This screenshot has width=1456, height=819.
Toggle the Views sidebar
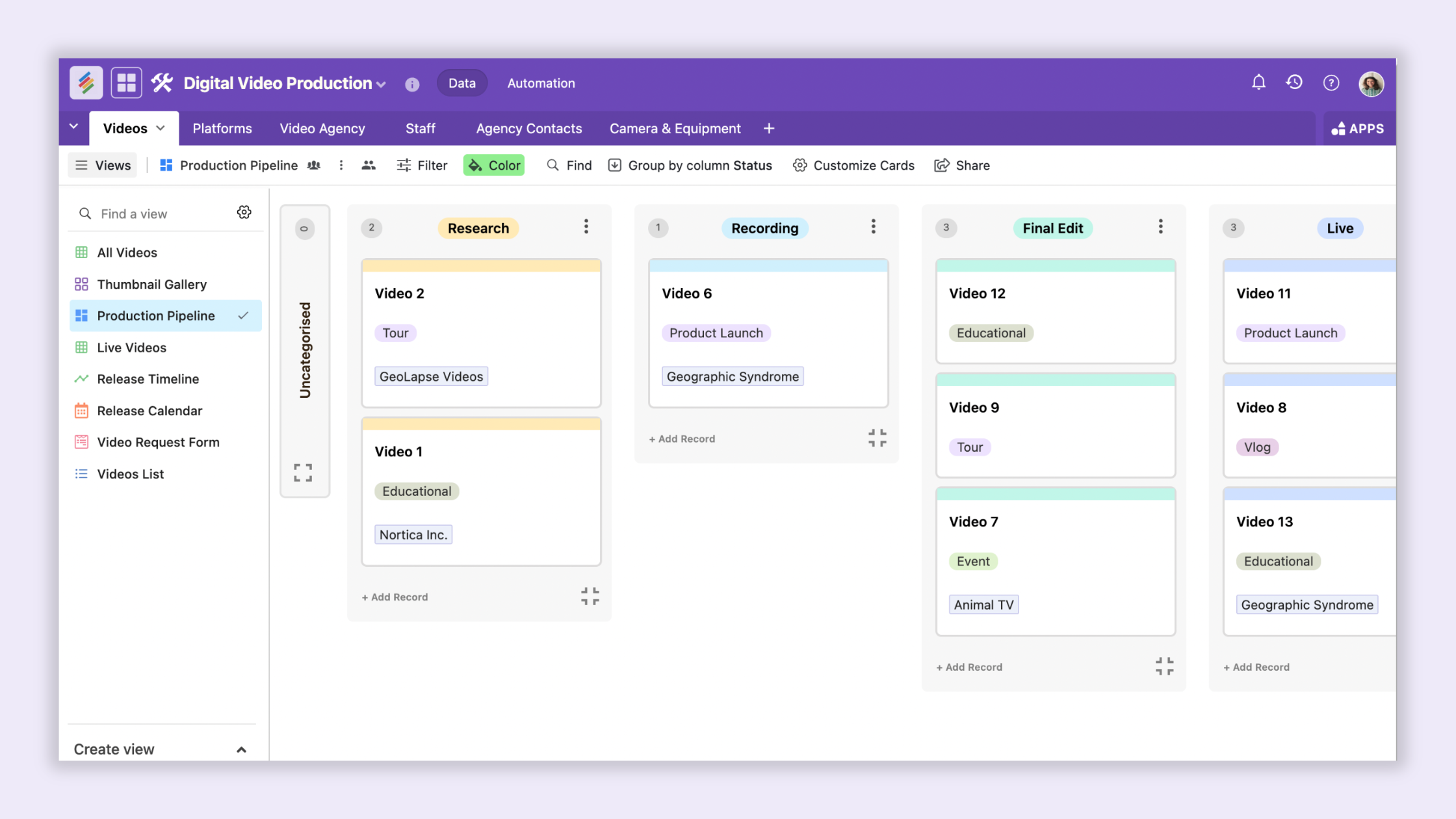103,166
